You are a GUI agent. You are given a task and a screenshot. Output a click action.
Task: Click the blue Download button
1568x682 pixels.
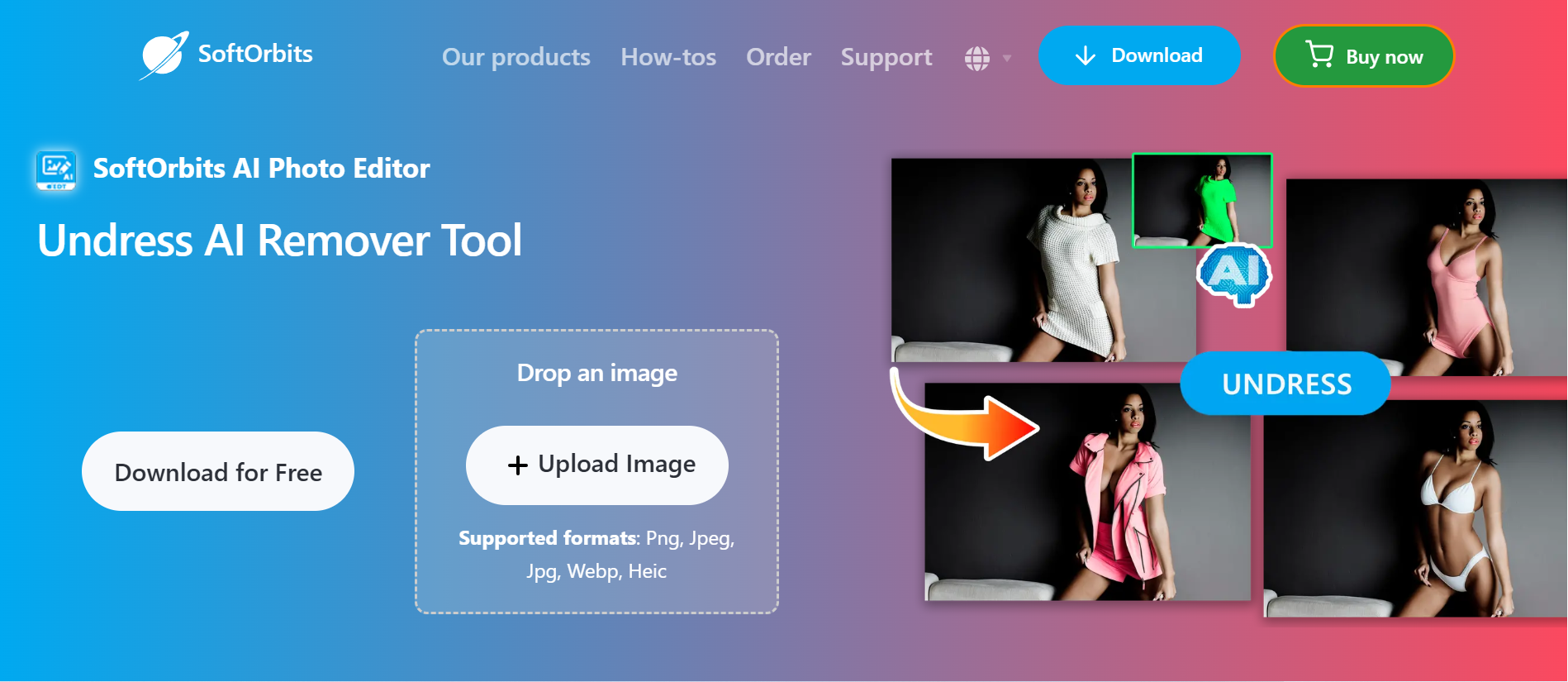coord(1139,55)
